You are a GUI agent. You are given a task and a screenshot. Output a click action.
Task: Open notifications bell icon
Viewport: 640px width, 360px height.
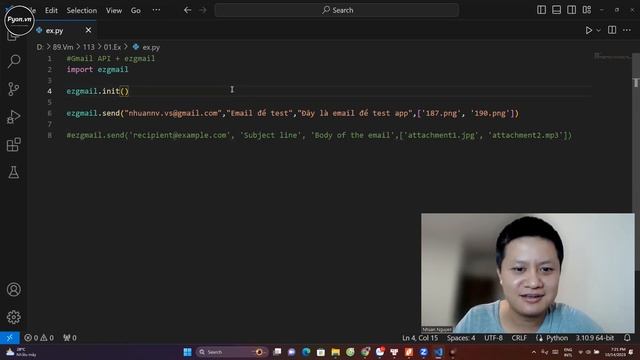627,338
